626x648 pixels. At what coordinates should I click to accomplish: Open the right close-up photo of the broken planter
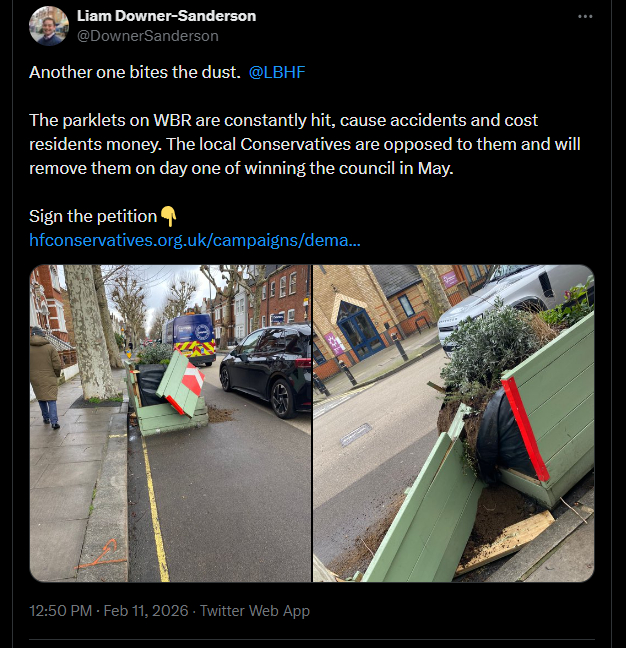(x=453, y=423)
